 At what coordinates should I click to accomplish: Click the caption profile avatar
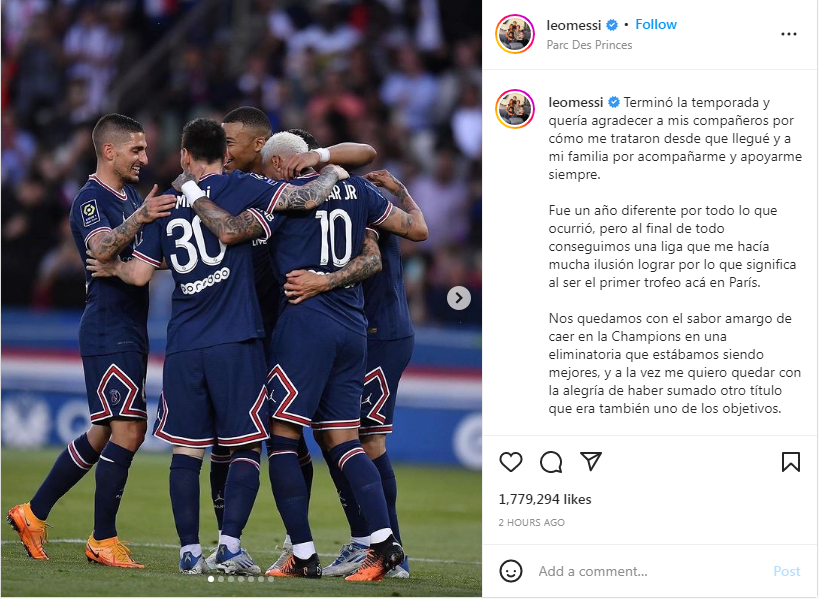tap(514, 109)
